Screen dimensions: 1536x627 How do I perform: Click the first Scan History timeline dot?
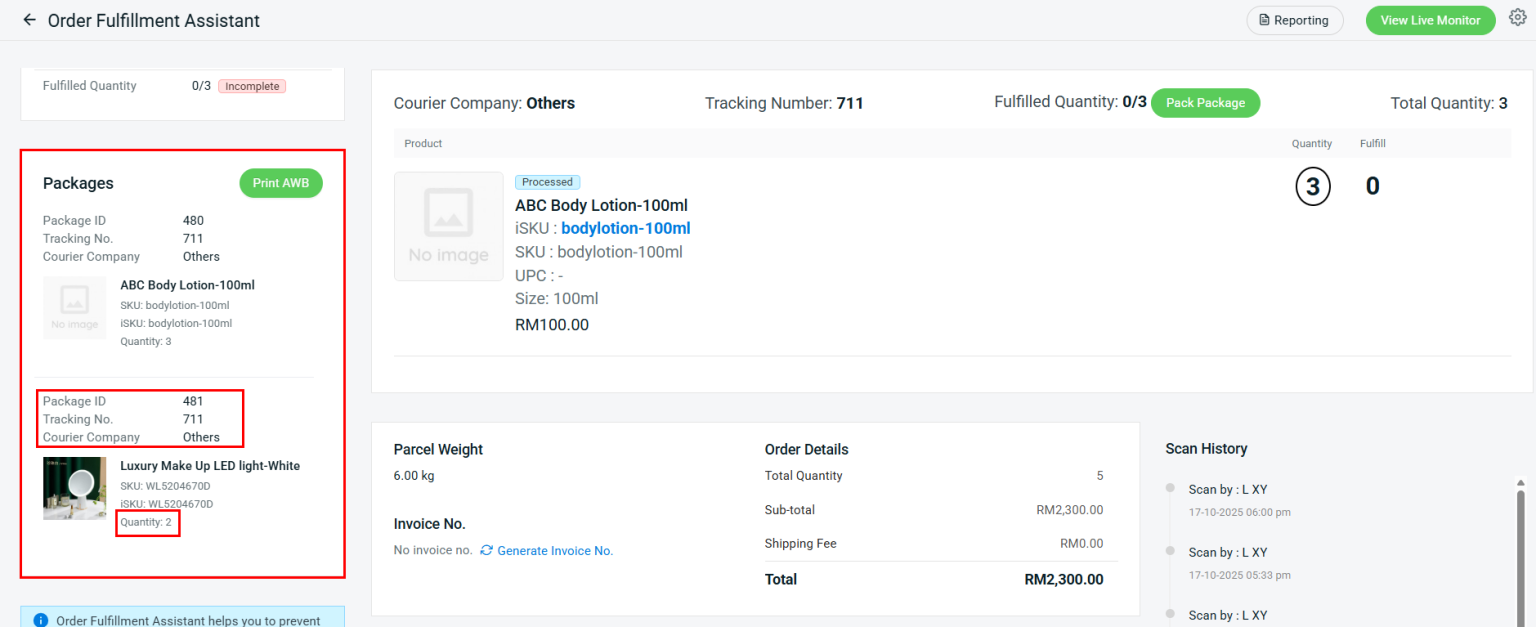pyautogui.click(x=1170, y=488)
